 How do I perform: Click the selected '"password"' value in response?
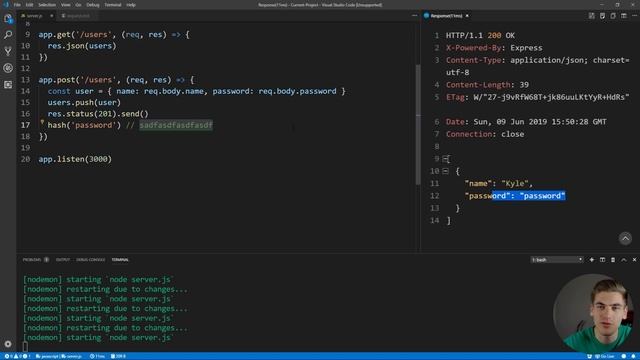coord(542,196)
